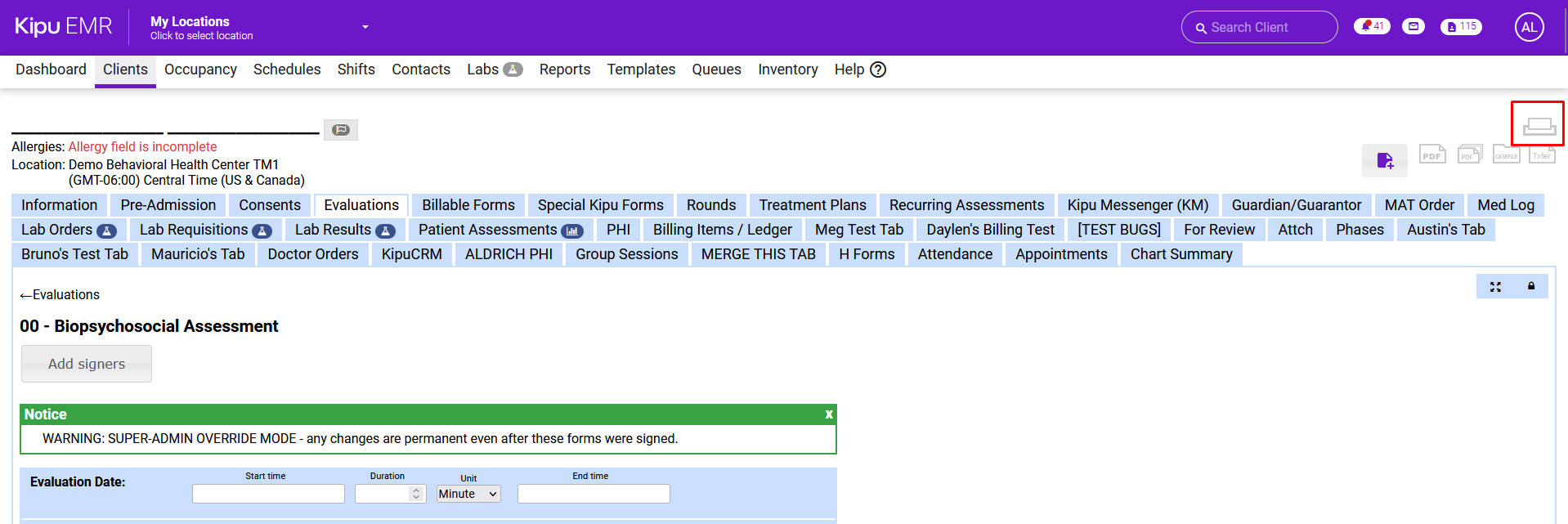Open the Treatment Plans tab
The width and height of the screenshot is (1568, 524).
(x=812, y=205)
